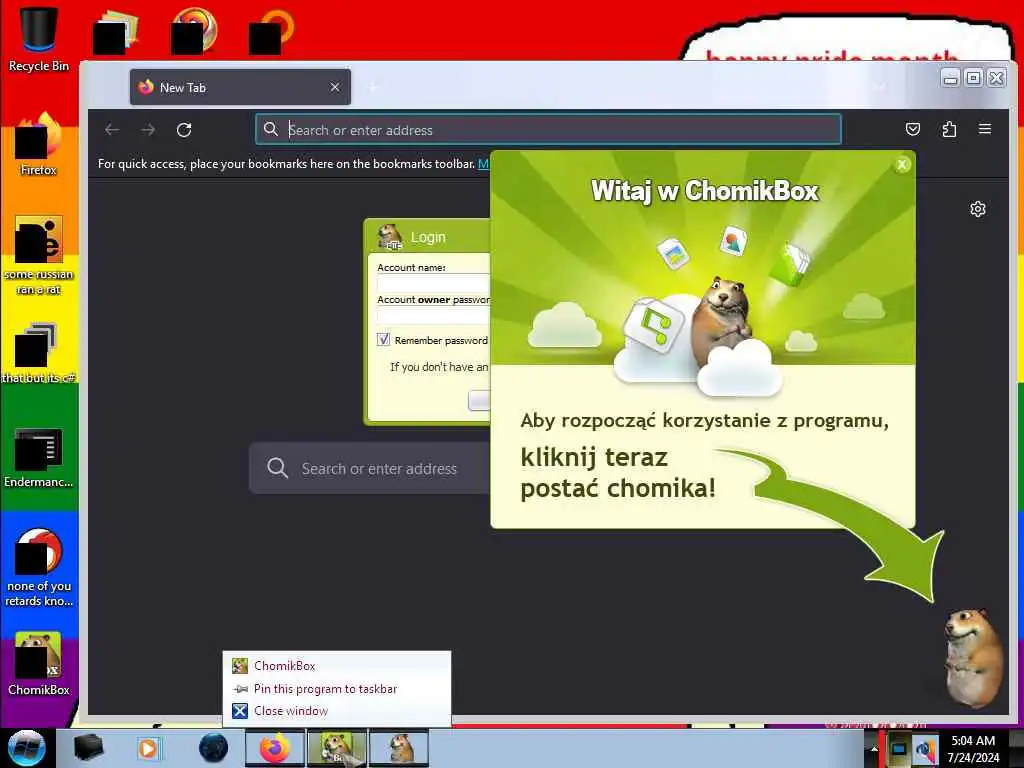
Task: Click the Login window title bar
Action: (428, 236)
